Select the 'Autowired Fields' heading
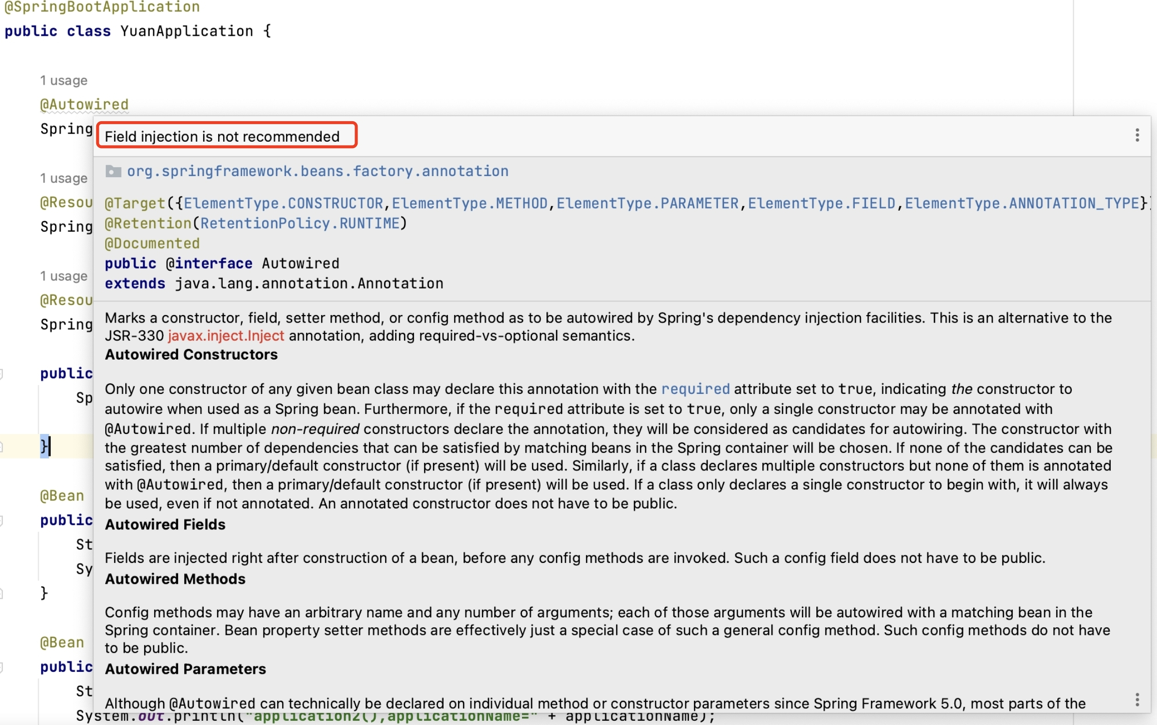The width and height of the screenshot is (1157, 725). click(x=165, y=524)
